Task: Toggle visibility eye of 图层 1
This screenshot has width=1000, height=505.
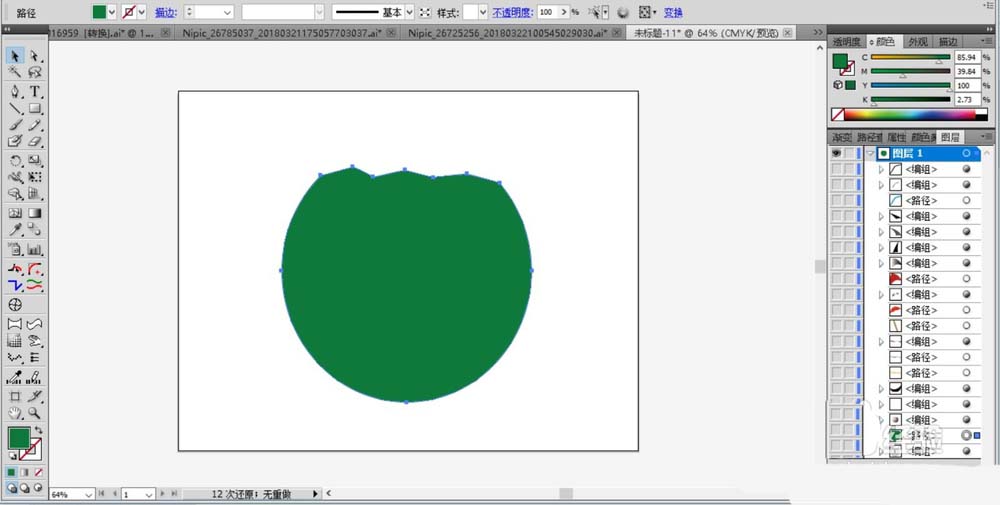Action: 836,154
